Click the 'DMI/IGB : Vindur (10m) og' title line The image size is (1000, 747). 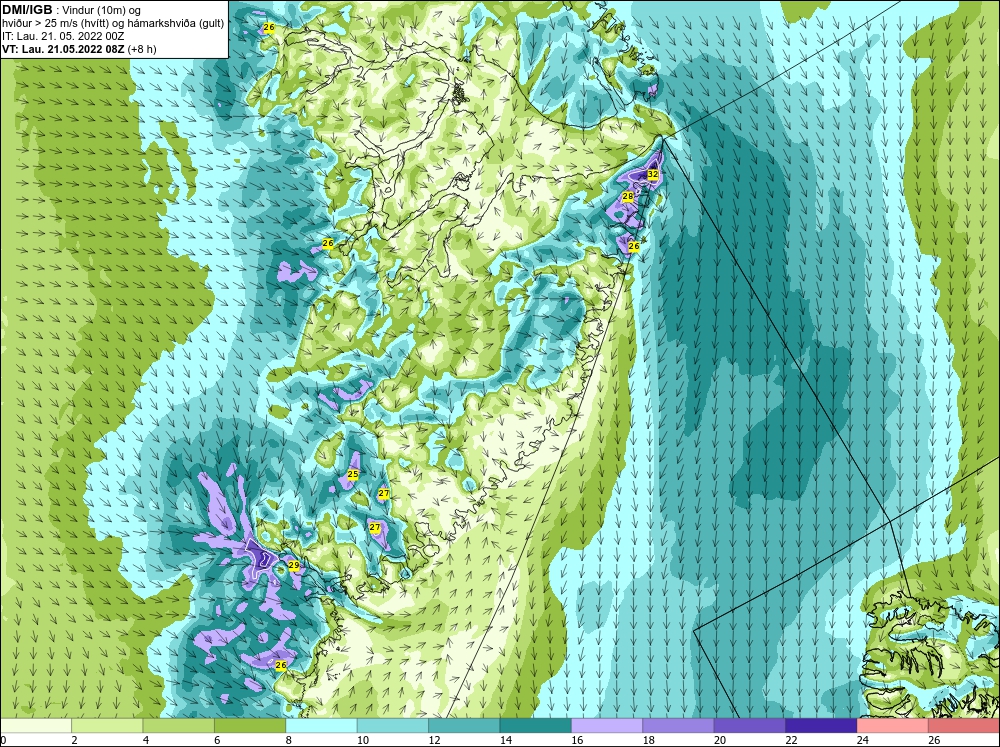[x=72, y=10]
